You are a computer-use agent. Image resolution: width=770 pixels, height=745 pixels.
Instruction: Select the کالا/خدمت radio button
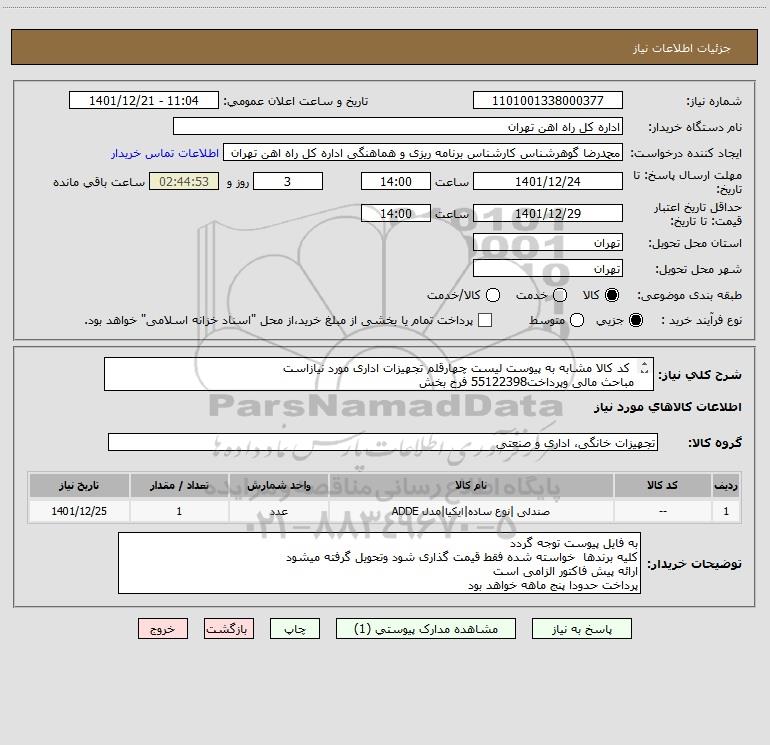click(493, 295)
